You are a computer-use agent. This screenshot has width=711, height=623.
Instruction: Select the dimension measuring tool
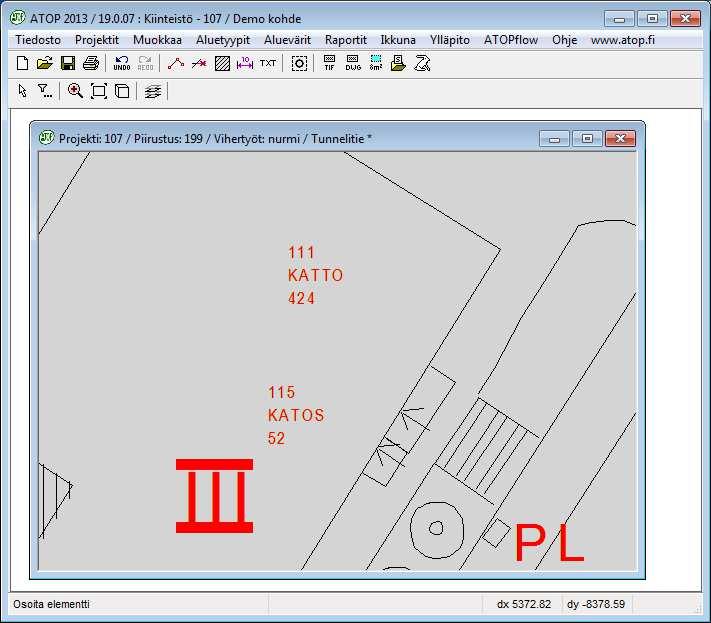pyautogui.click(x=245, y=63)
